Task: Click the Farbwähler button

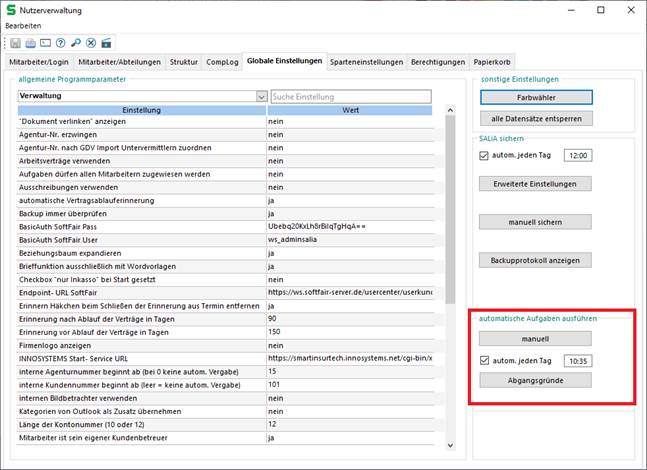Action: point(536,97)
